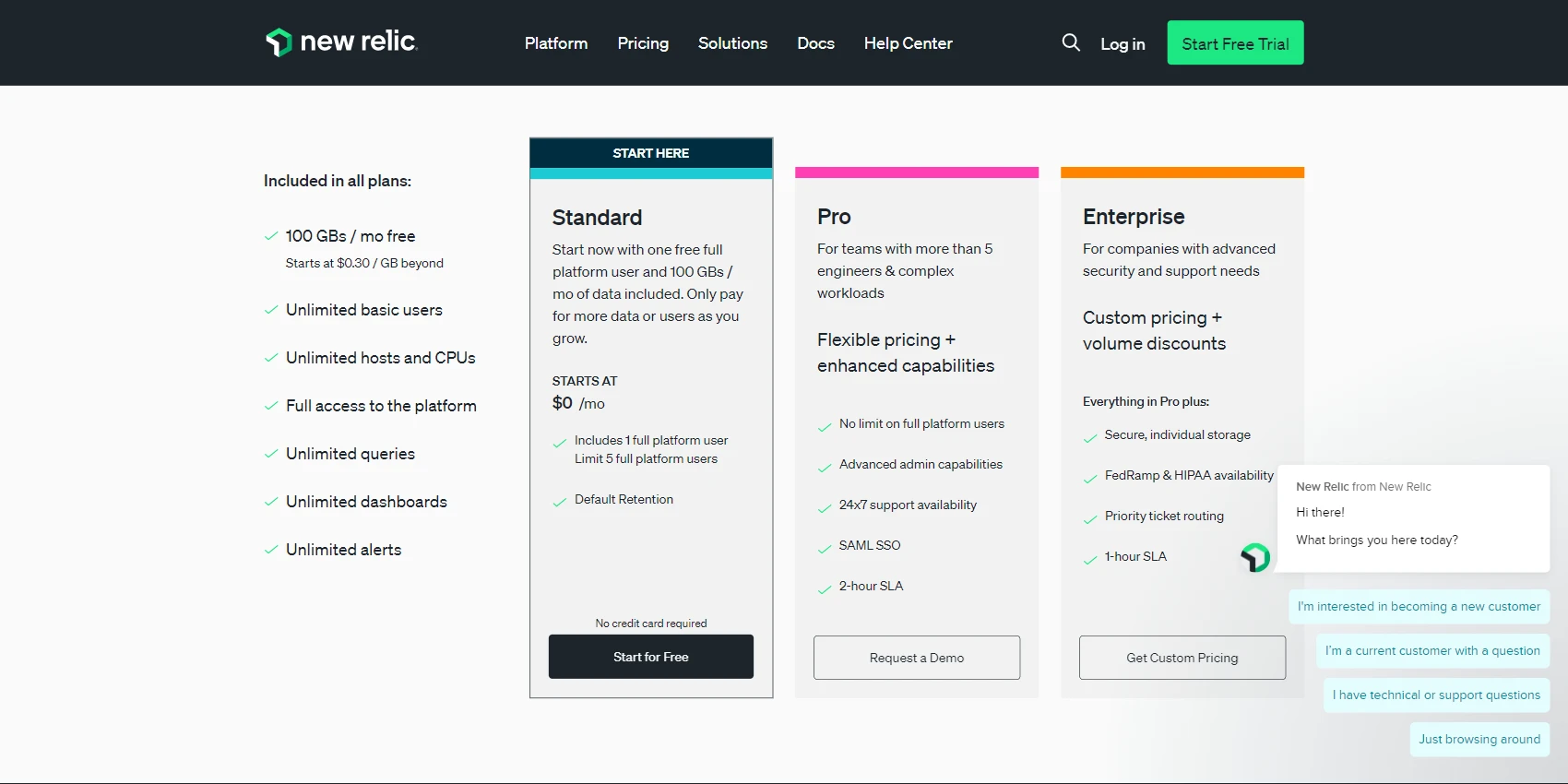The image size is (1568, 784).
Task: Click "Priority ticket routing" feature
Action: 1164,517
